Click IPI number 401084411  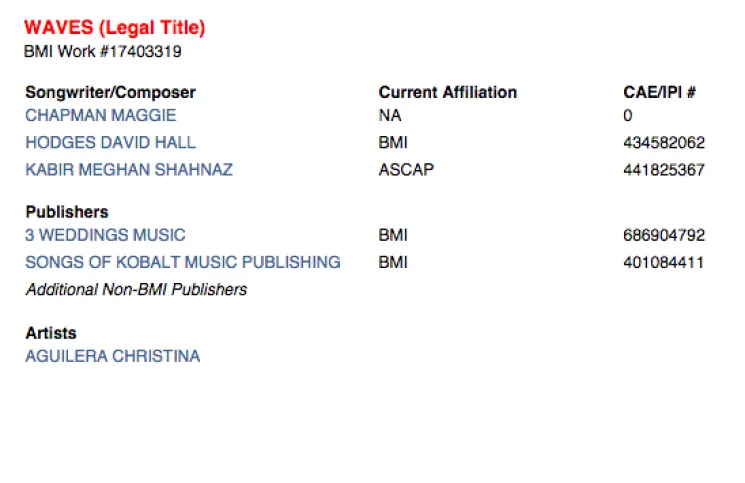pos(664,263)
